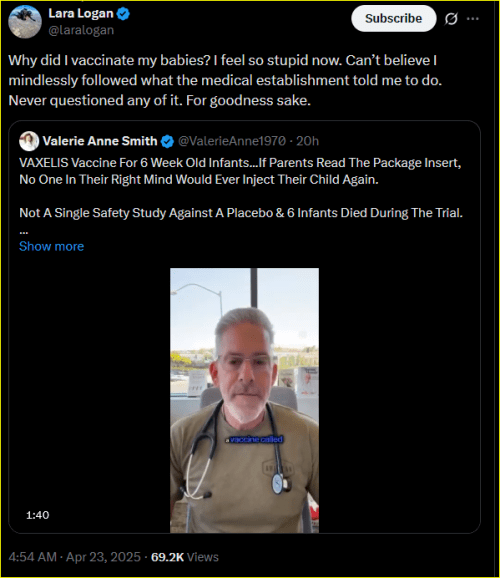Open the 4:54 AM Apr 23, 2025 timestamp
Image resolution: width=500 pixels, height=578 pixels.
coord(74,557)
